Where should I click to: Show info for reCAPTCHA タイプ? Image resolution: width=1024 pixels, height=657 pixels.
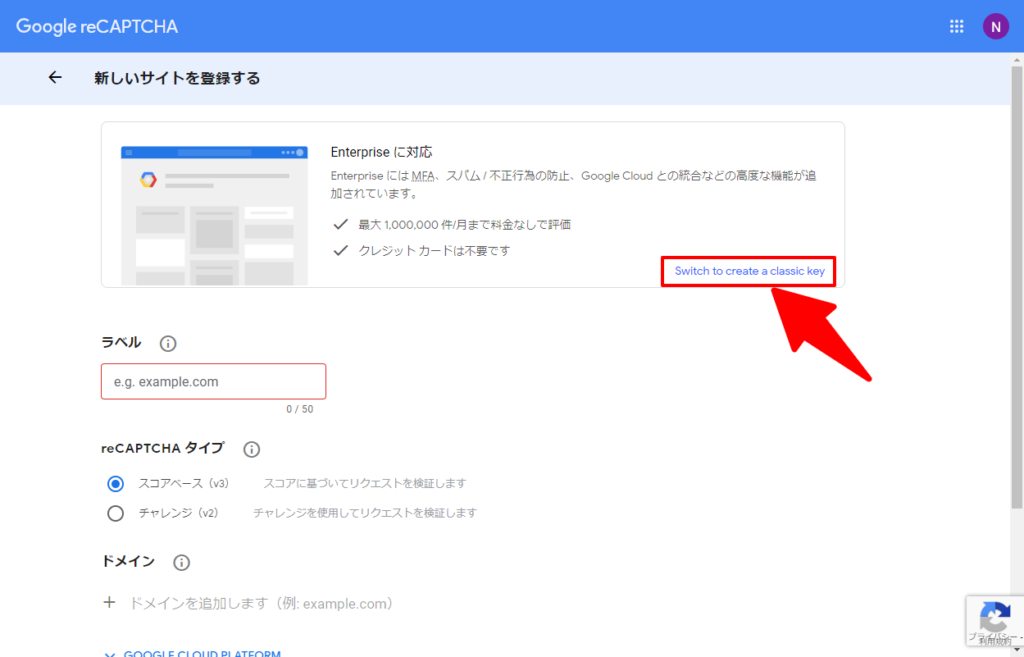tap(252, 450)
